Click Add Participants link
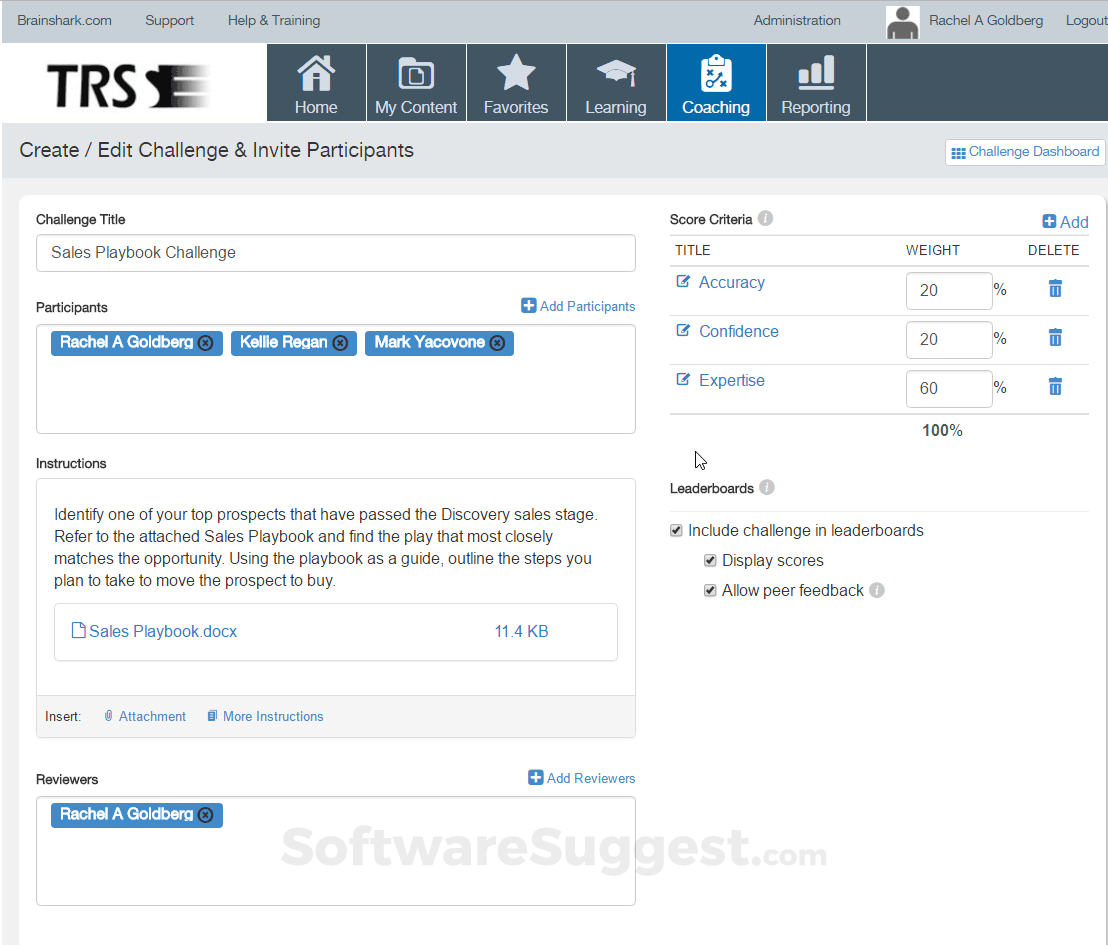The image size is (1108, 945). pos(578,306)
